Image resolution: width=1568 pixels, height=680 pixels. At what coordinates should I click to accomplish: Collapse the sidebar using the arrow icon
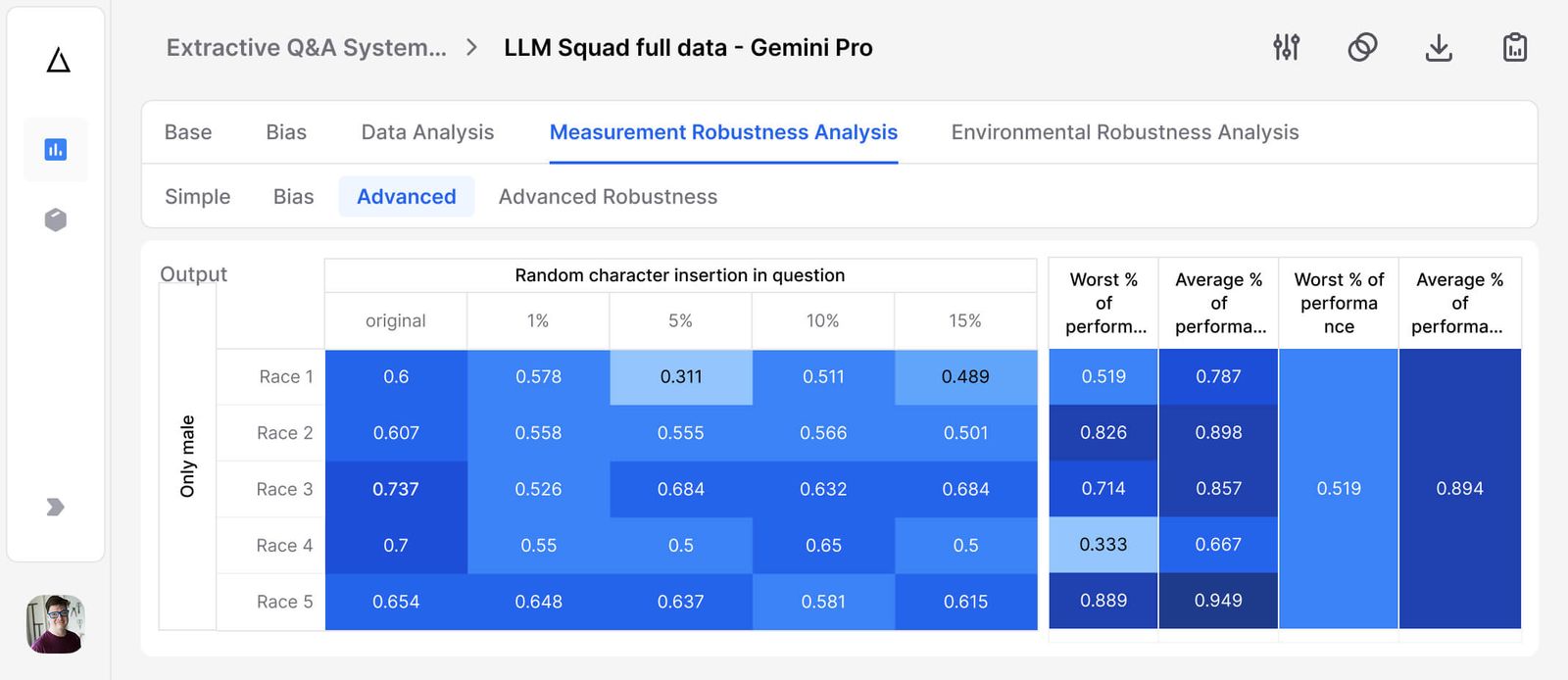coord(55,508)
